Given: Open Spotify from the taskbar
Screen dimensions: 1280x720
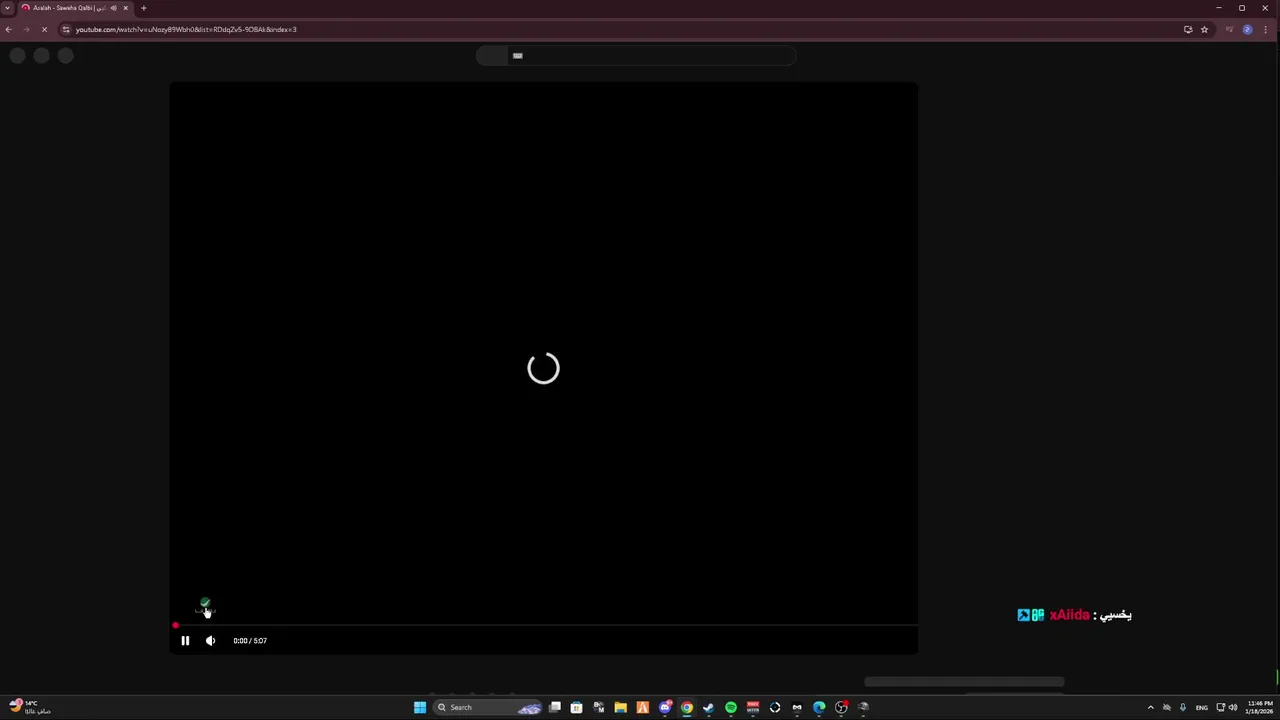Looking at the screenshot, I should tap(731, 707).
